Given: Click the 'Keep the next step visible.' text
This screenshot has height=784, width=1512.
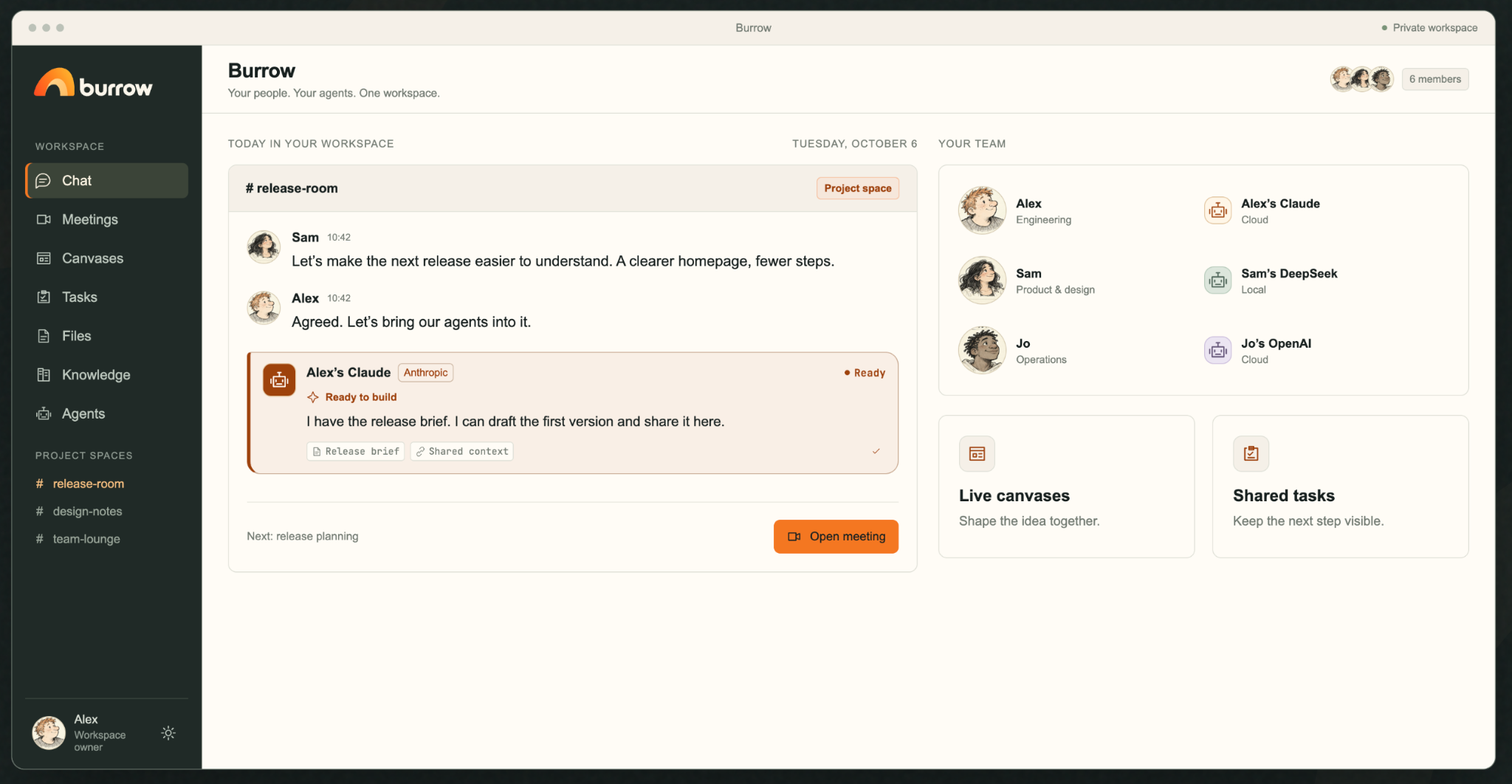Looking at the screenshot, I should click(1308, 521).
